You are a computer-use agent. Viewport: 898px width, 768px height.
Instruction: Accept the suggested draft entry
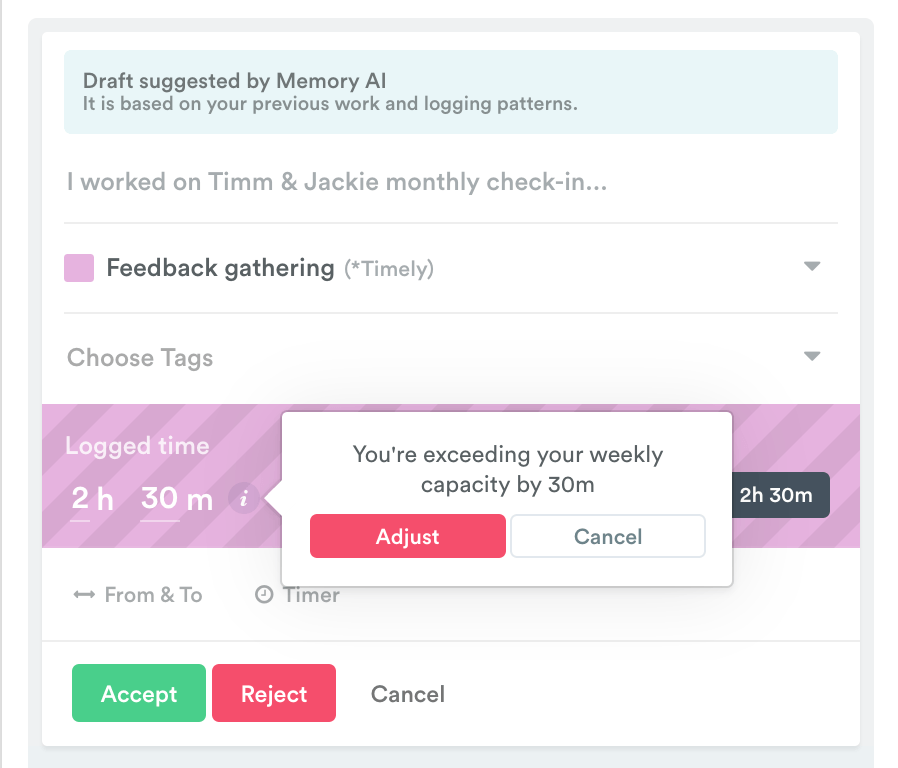(x=139, y=693)
